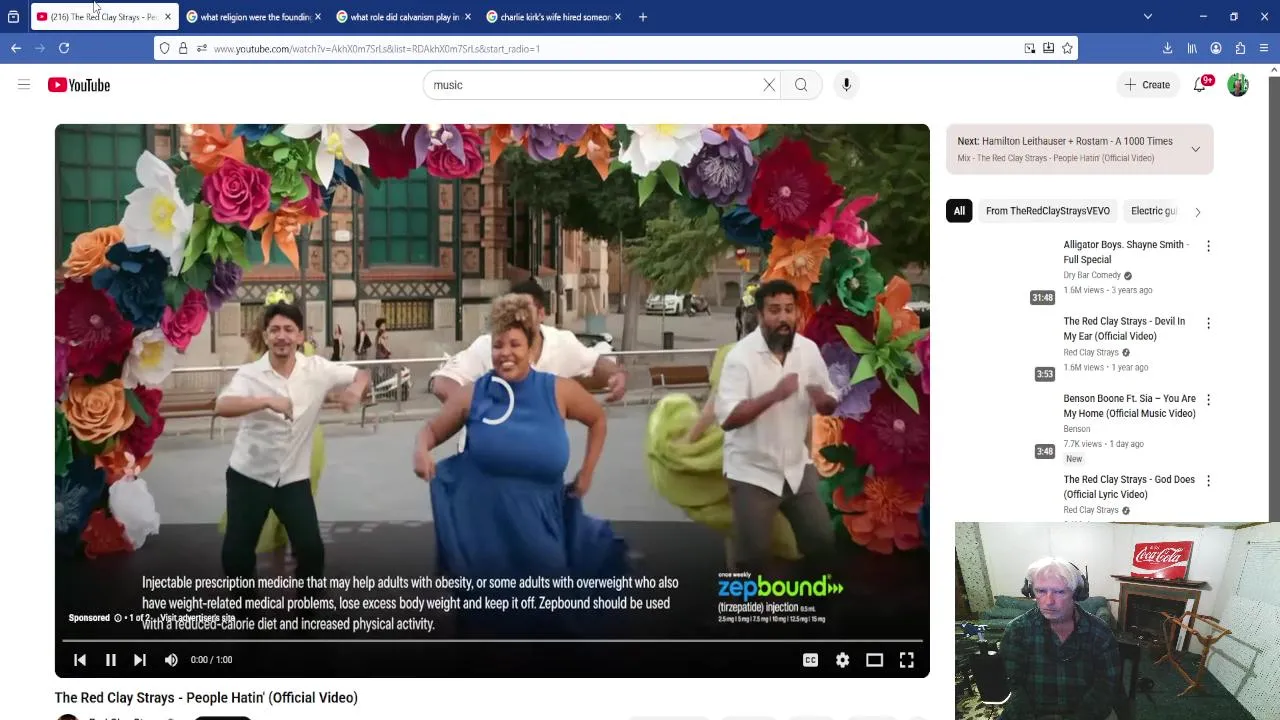Open God Does Official Lyric Video

1129,487
